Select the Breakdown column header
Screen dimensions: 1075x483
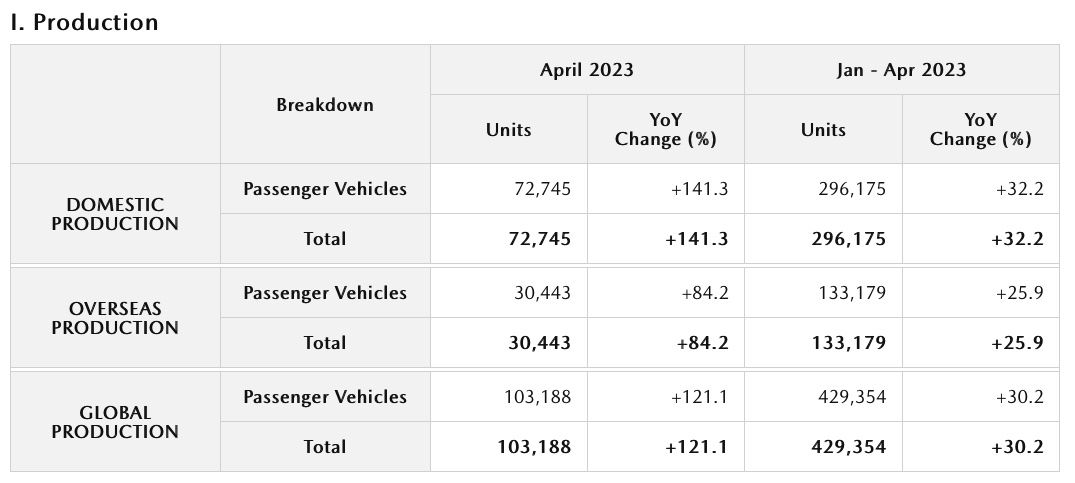325,105
